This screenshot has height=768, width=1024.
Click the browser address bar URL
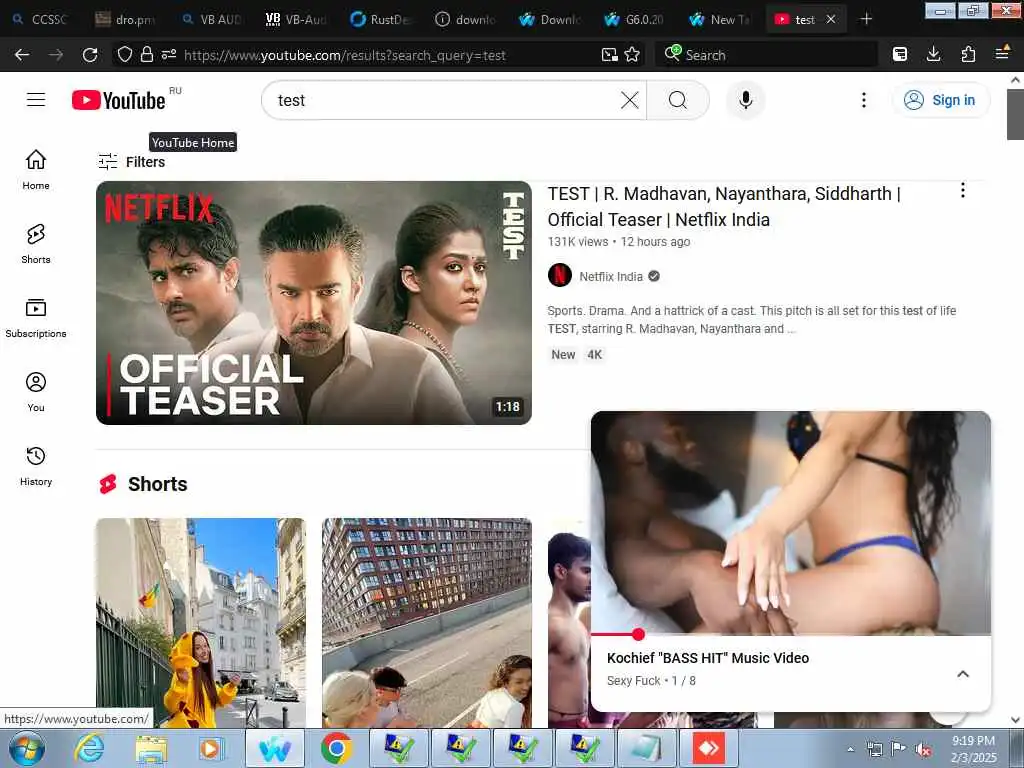pos(344,56)
